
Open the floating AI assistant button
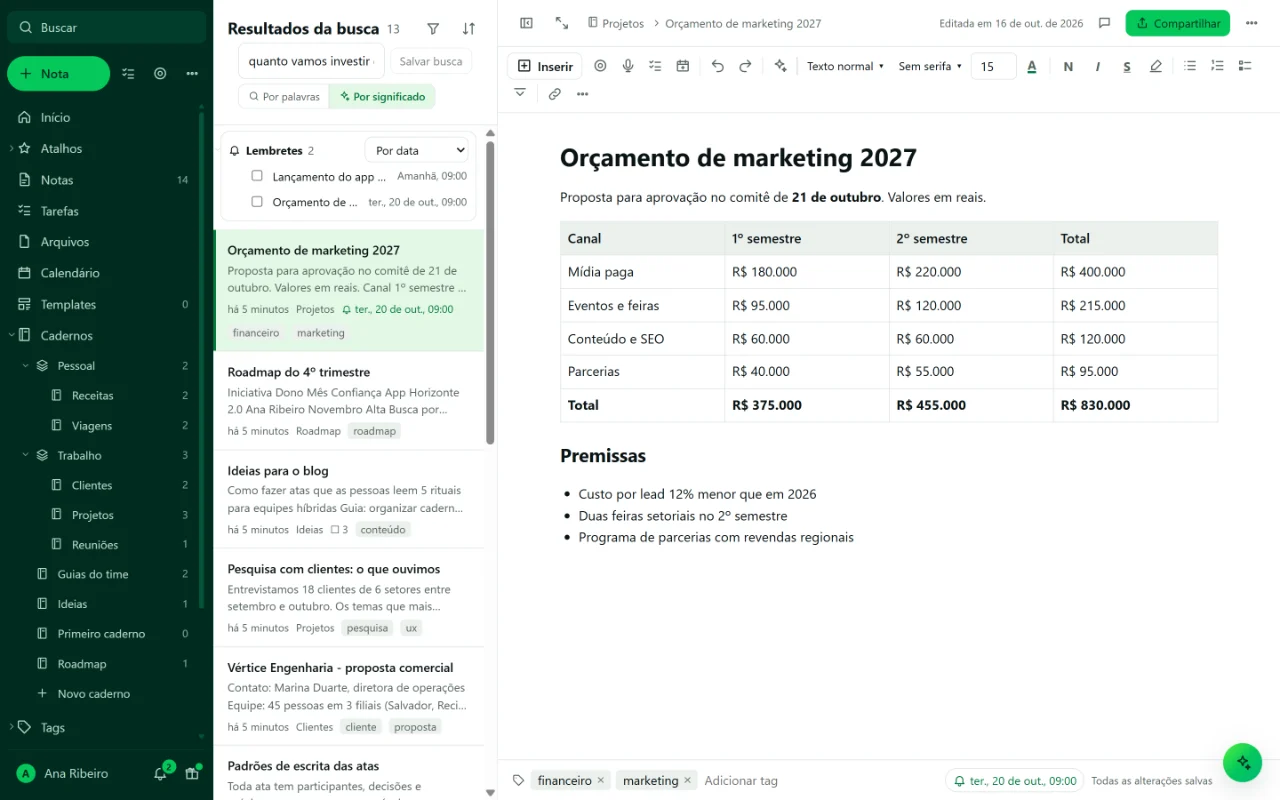(x=1243, y=762)
